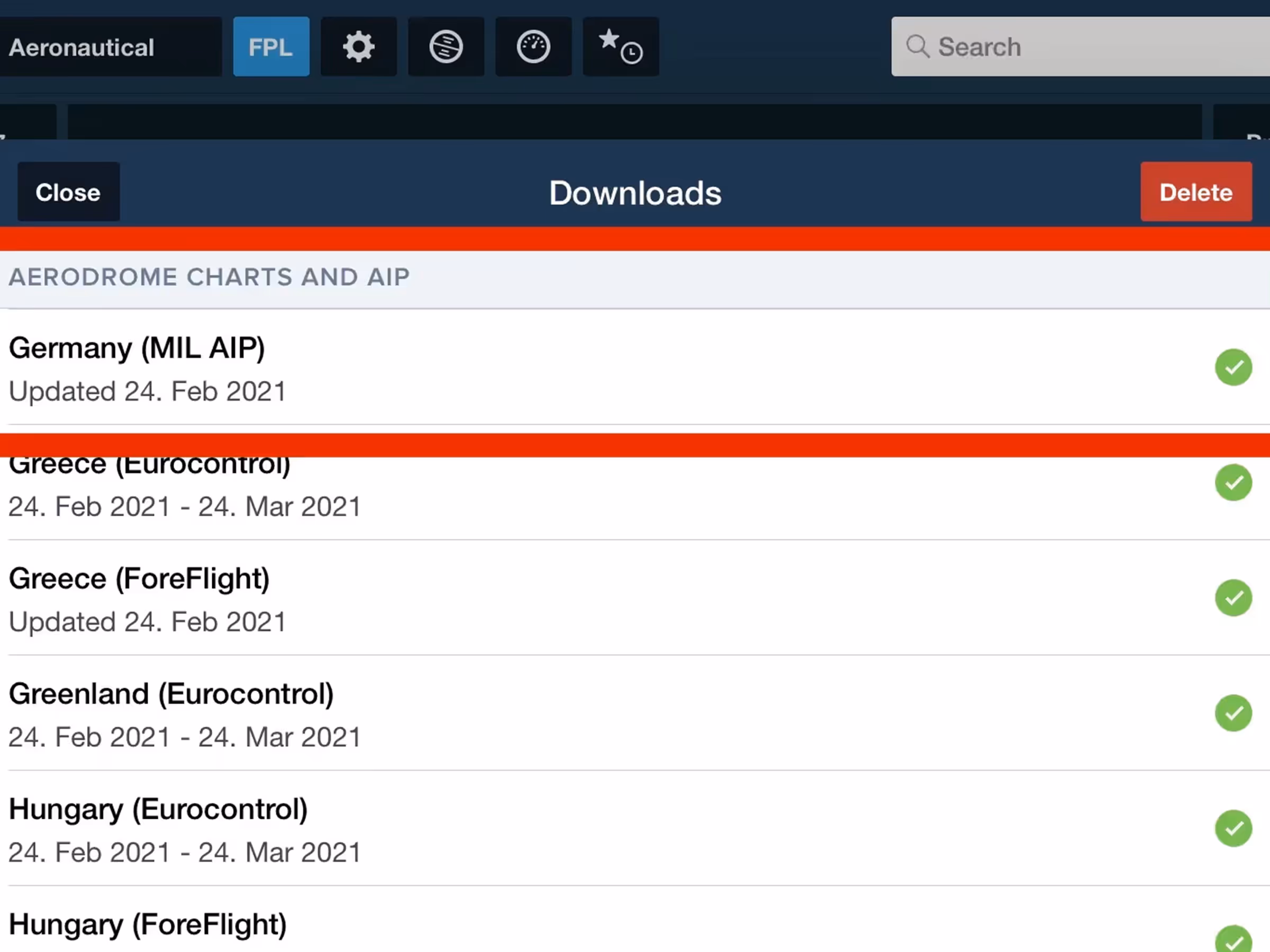Open the settings gear in toolbar
This screenshot has width=1270, height=952.
(358, 47)
